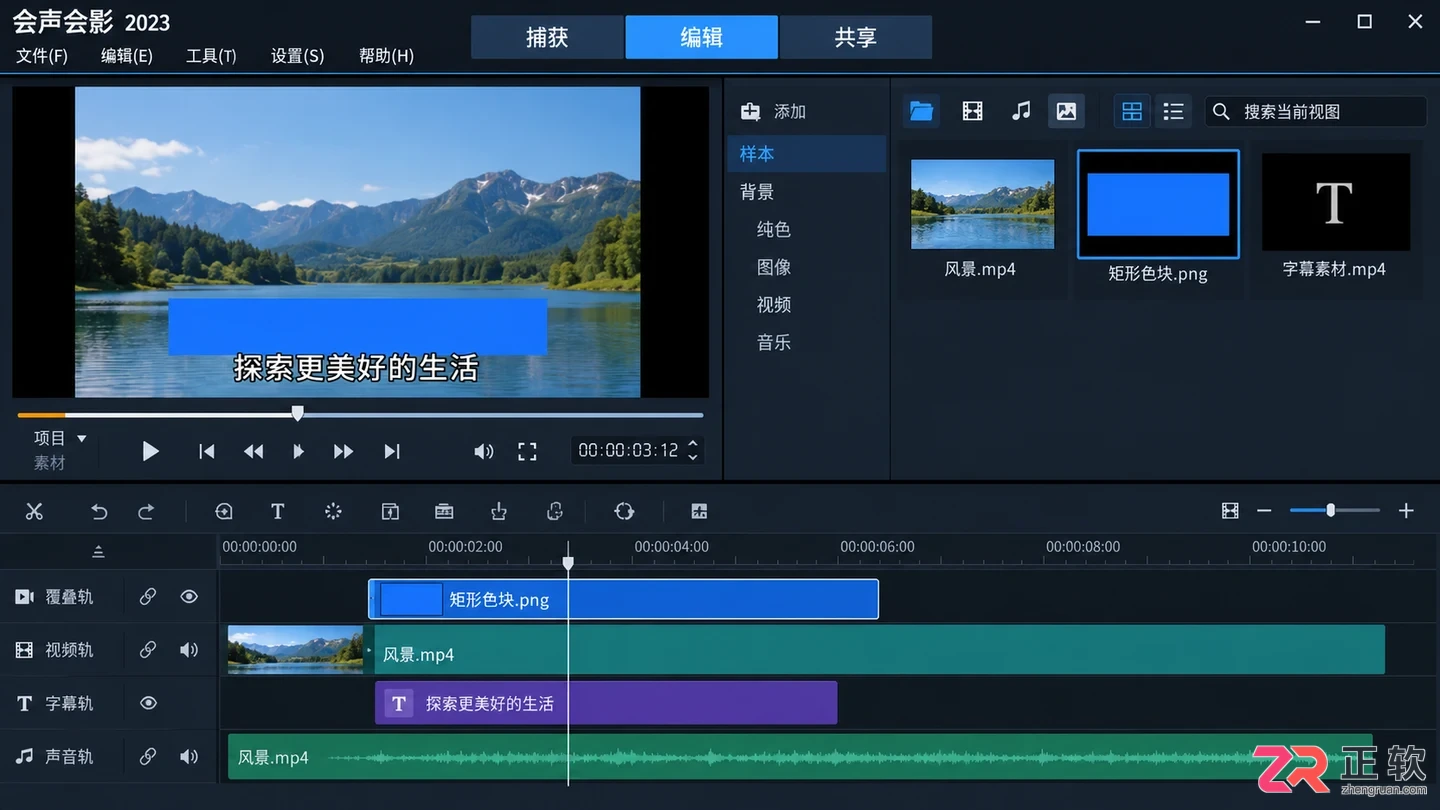Select the scissors split clip tool

[34, 511]
